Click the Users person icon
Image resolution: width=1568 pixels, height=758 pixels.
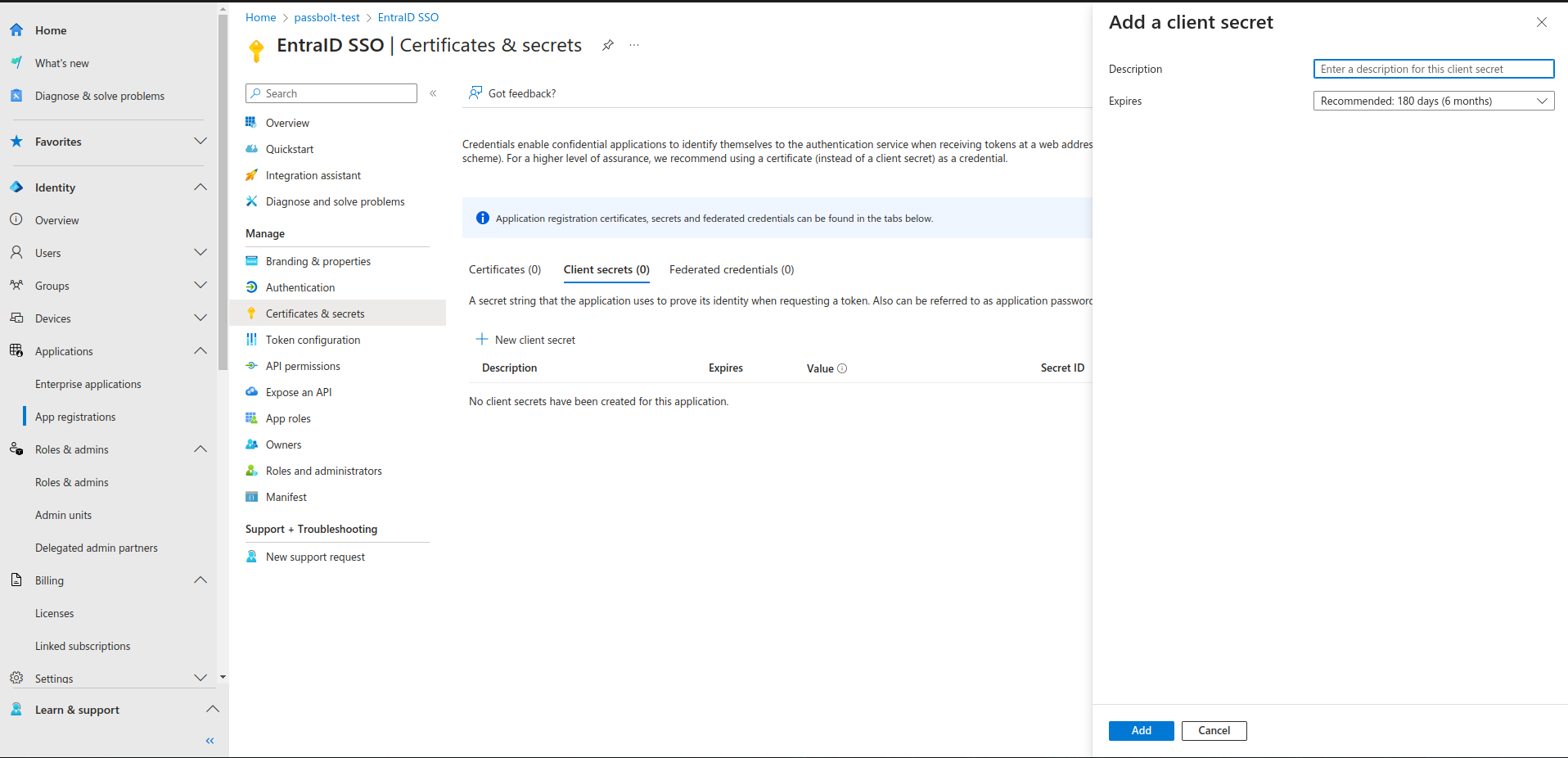pyautogui.click(x=16, y=253)
